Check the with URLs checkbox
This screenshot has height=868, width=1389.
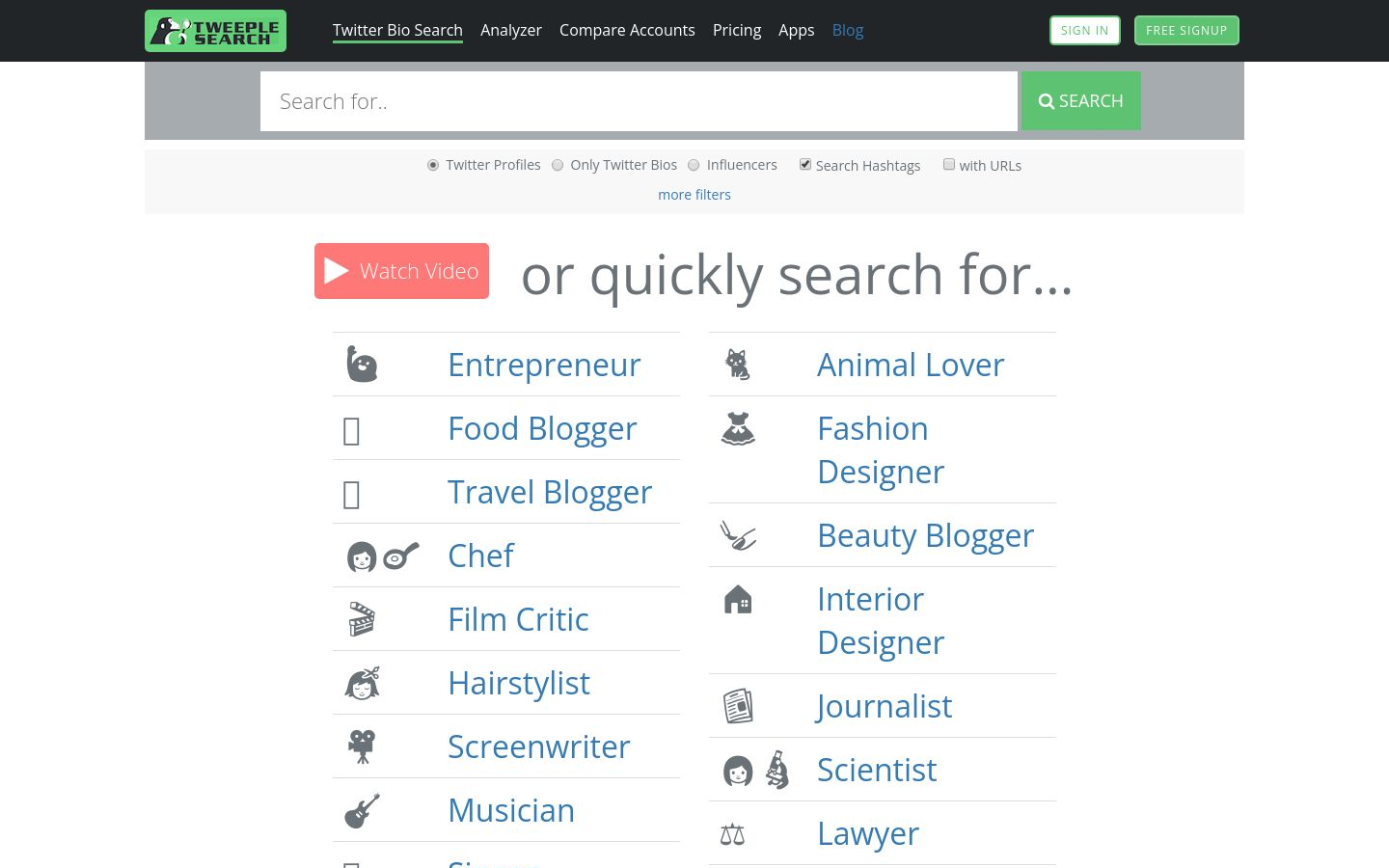949,164
